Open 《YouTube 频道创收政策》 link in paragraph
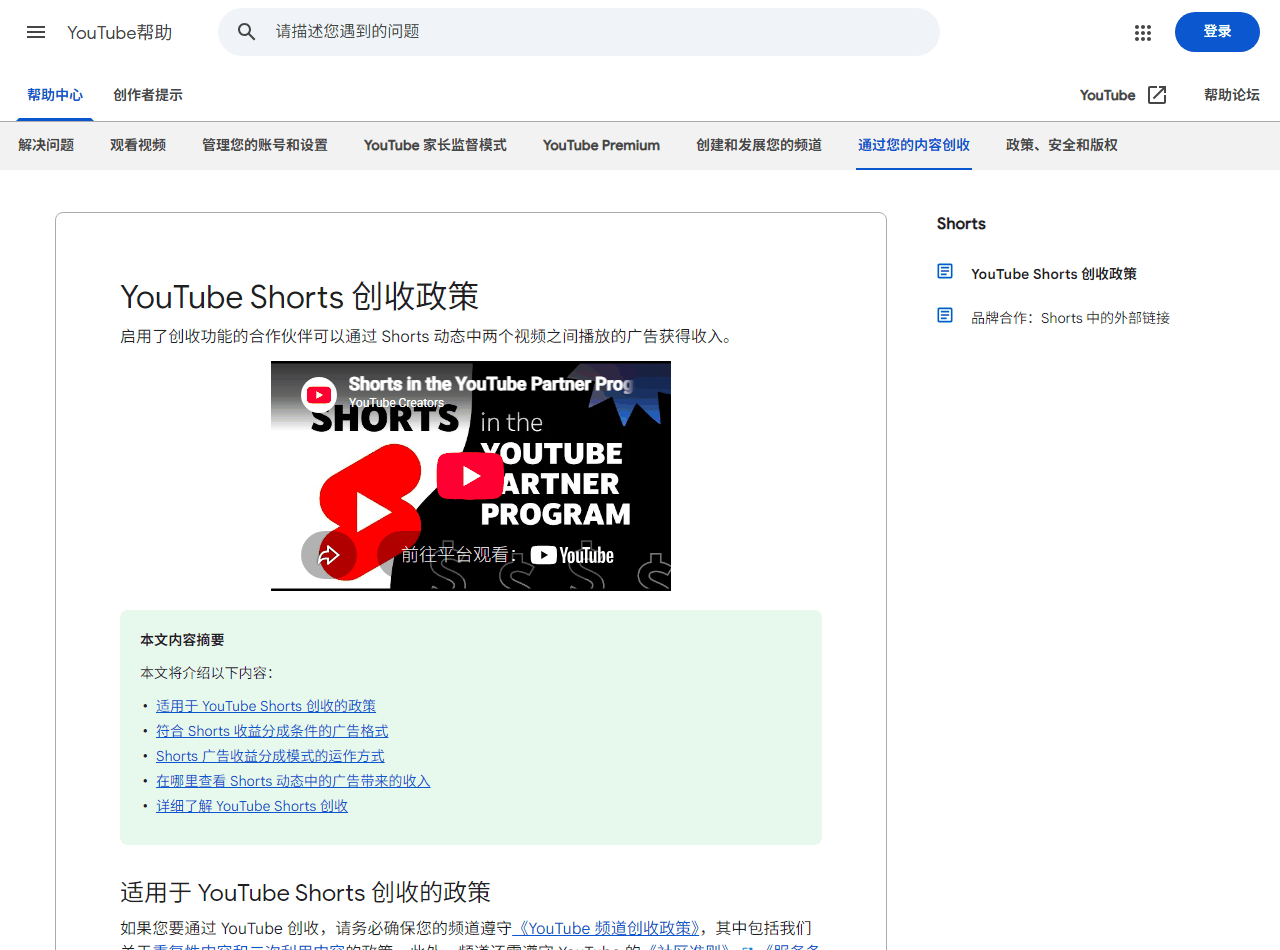The width and height of the screenshot is (1280, 950). 606,928
